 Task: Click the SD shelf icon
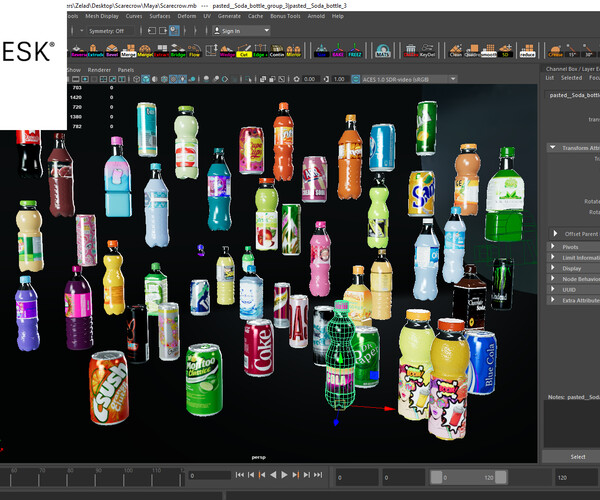(505, 51)
